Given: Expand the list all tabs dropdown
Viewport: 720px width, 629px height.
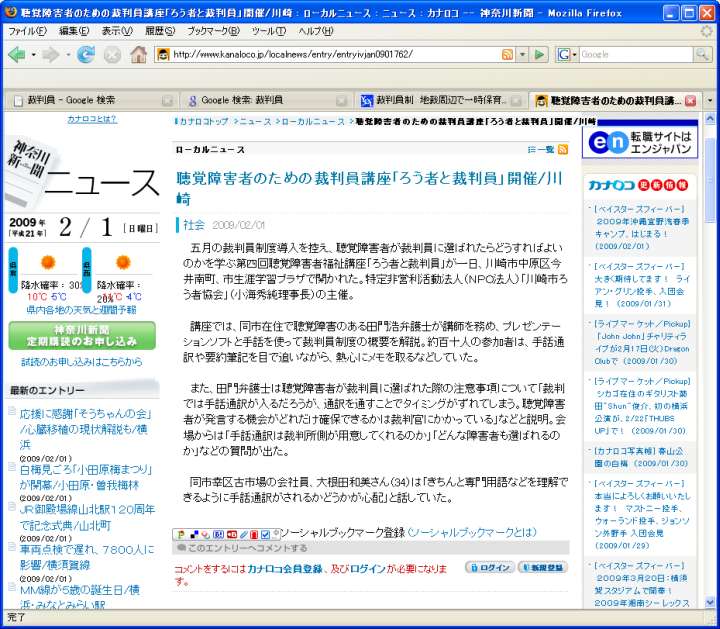Looking at the screenshot, I should (710, 101).
